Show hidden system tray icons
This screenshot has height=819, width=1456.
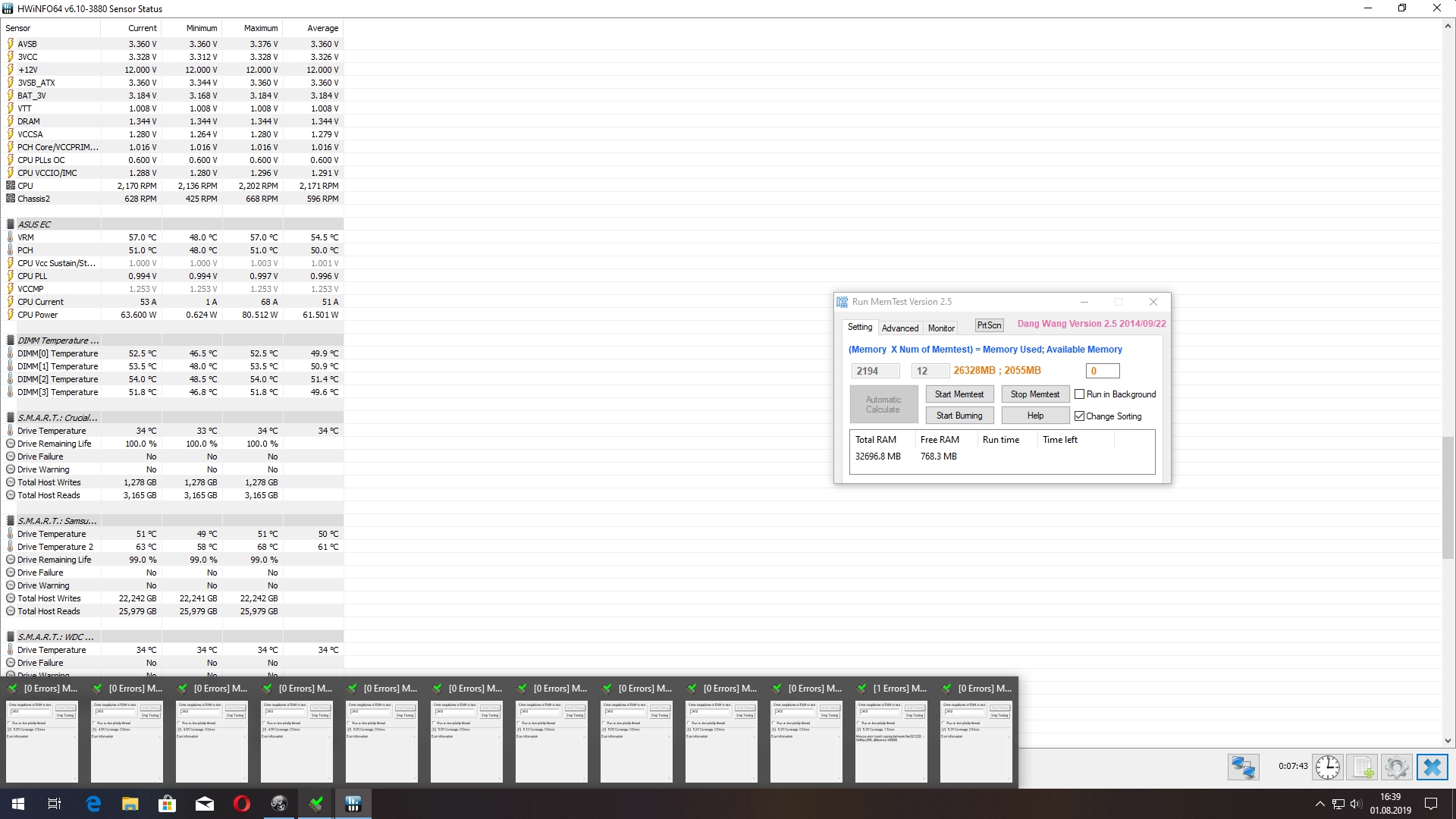[x=1319, y=804]
